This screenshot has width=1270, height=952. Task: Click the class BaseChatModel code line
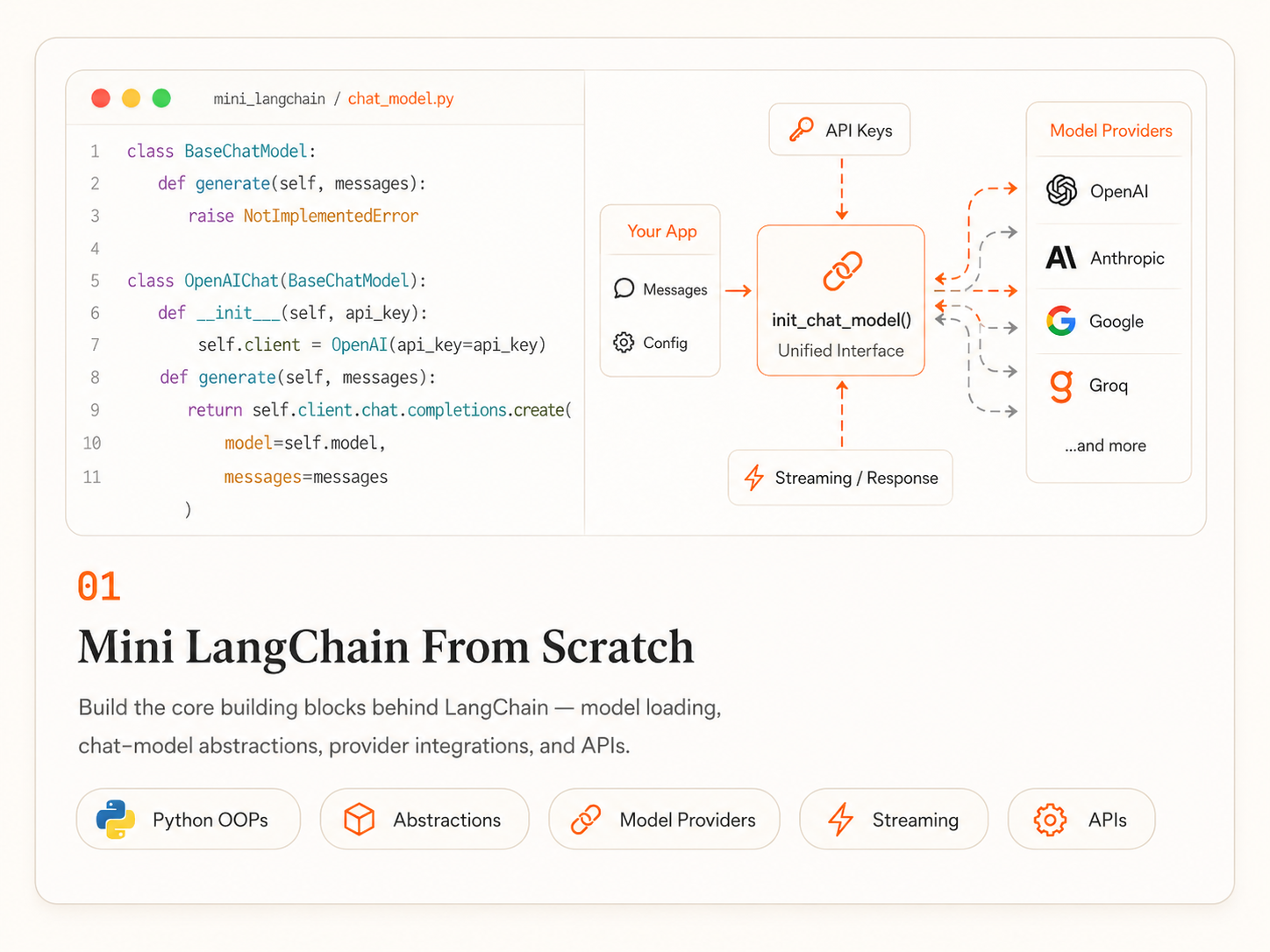[221, 151]
